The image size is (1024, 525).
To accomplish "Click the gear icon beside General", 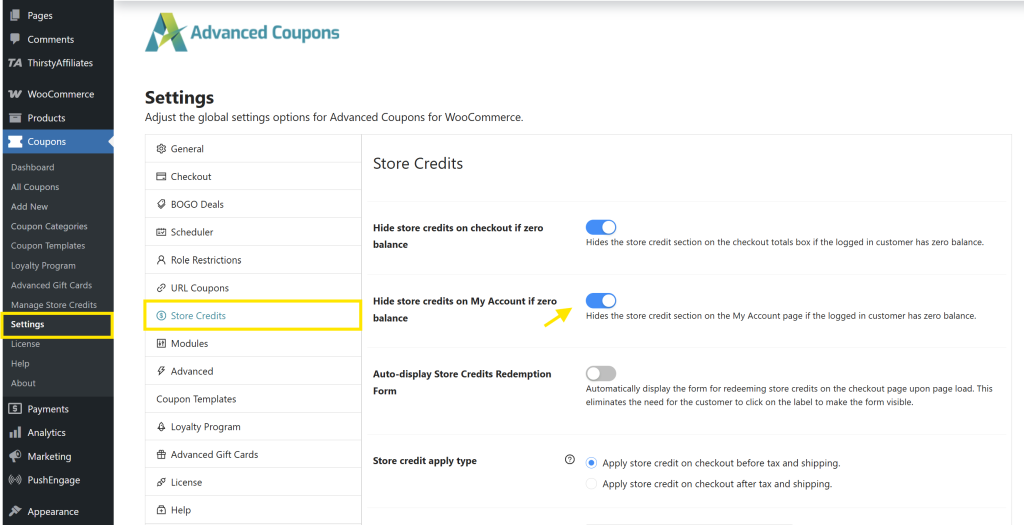I will point(161,149).
